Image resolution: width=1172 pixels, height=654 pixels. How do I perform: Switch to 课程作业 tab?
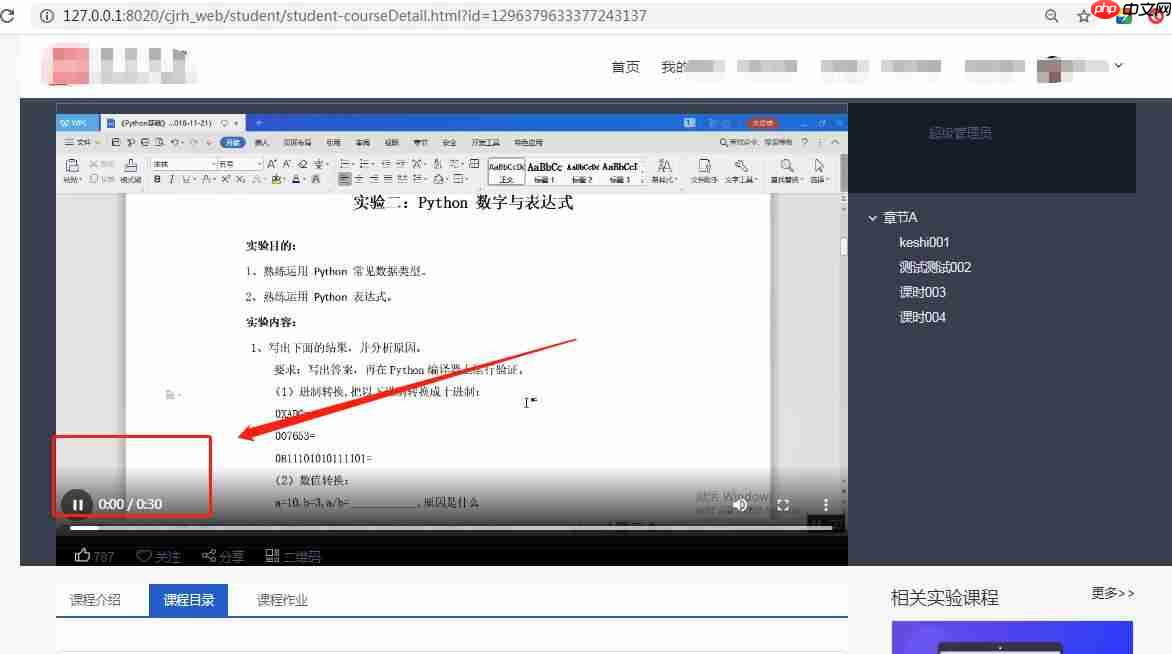coord(282,600)
